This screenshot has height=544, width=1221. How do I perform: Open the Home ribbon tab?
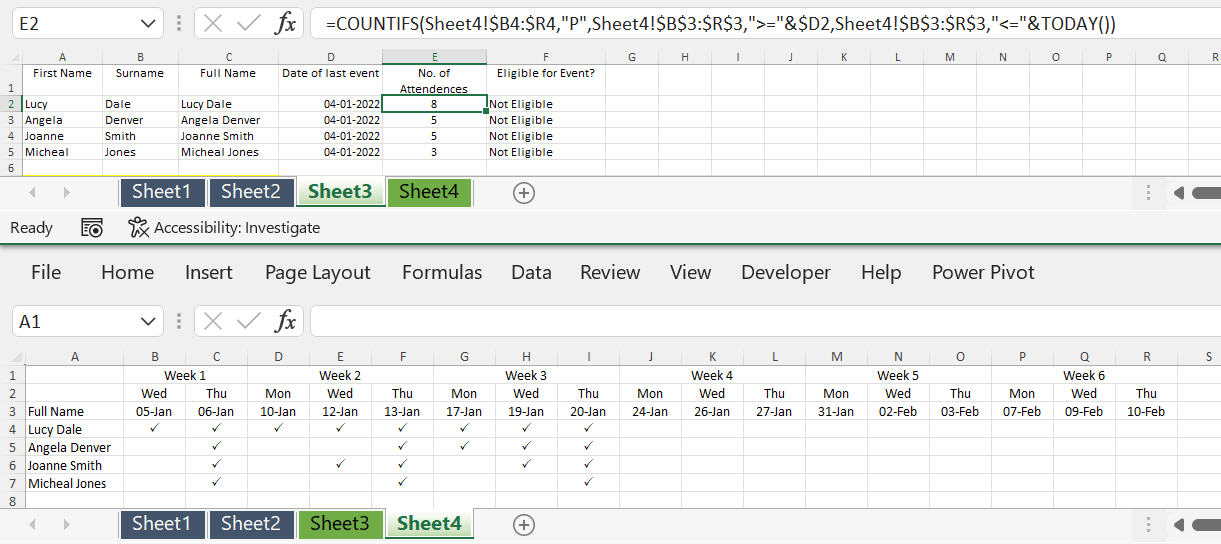(128, 272)
